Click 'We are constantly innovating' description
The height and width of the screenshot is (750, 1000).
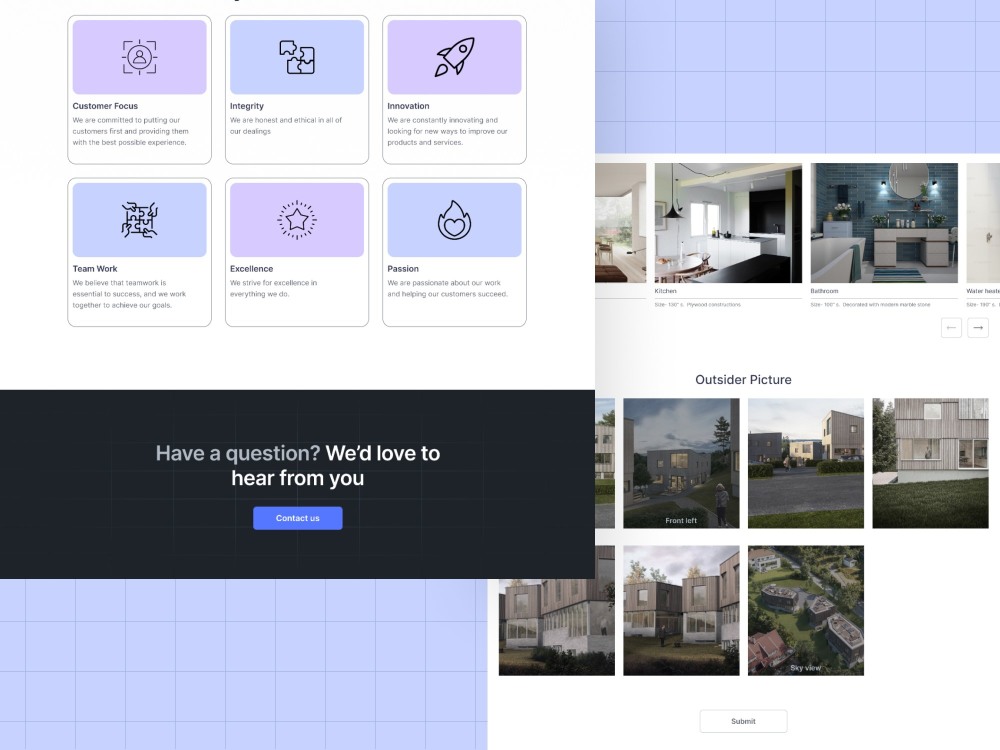(447, 131)
